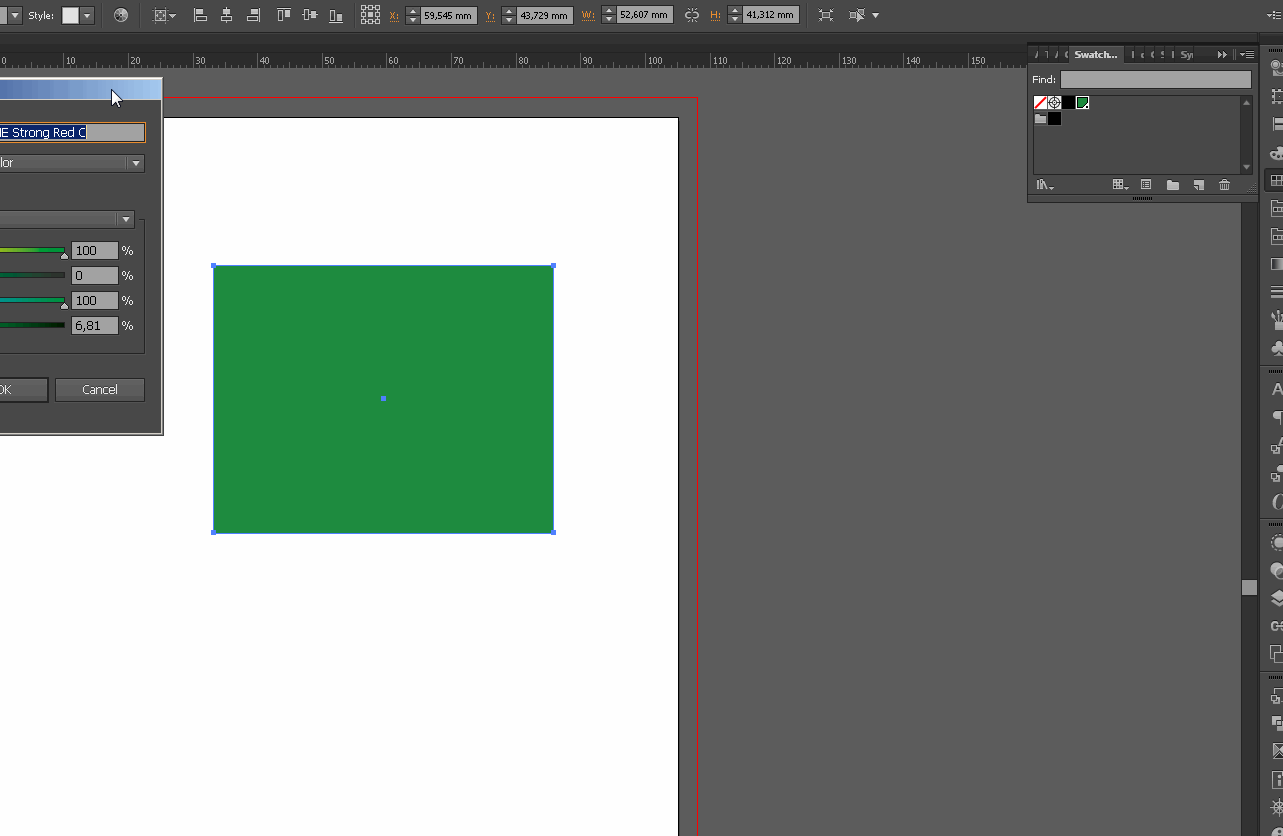Click the Transform icon in control bar
Screen dimensions: 1283x836
click(x=825, y=15)
